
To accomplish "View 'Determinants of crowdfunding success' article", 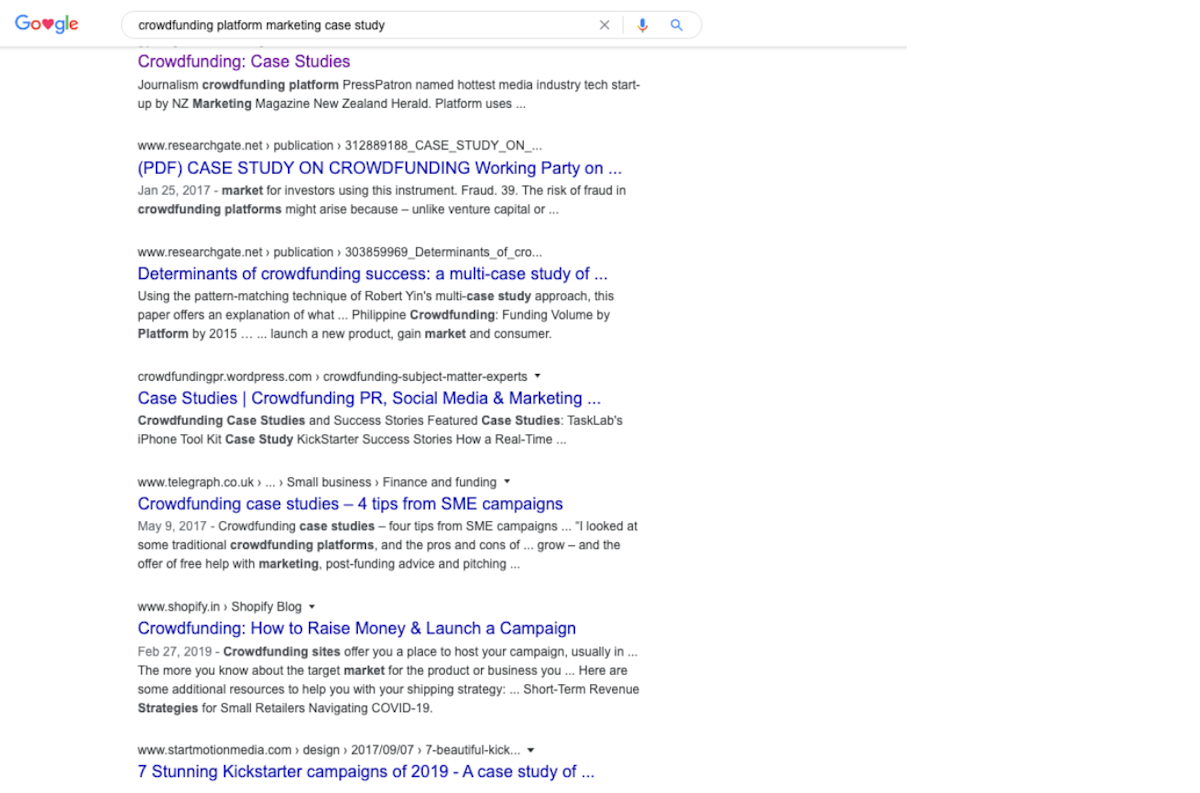I will tap(374, 273).
